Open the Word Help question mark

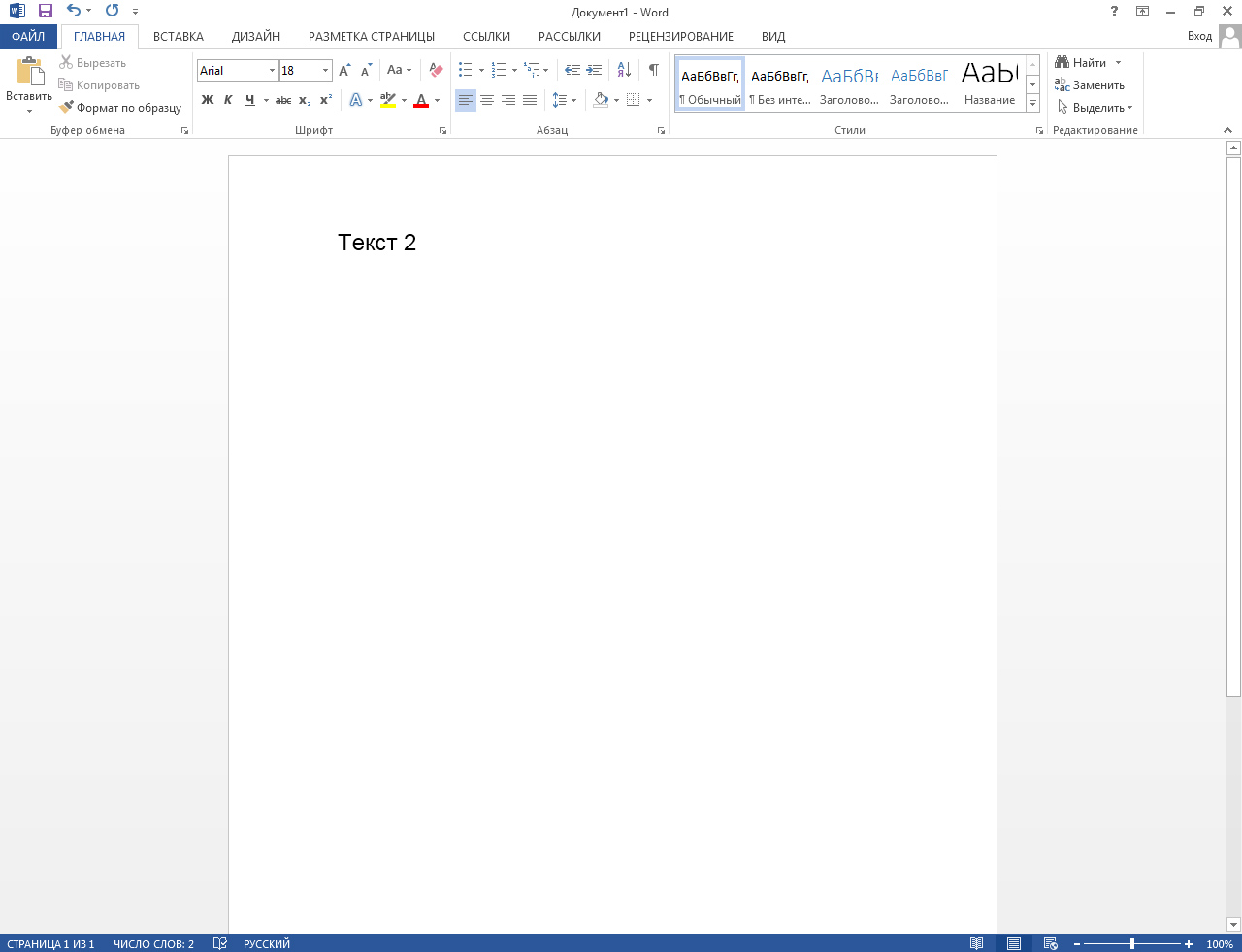[x=1114, y=12]
